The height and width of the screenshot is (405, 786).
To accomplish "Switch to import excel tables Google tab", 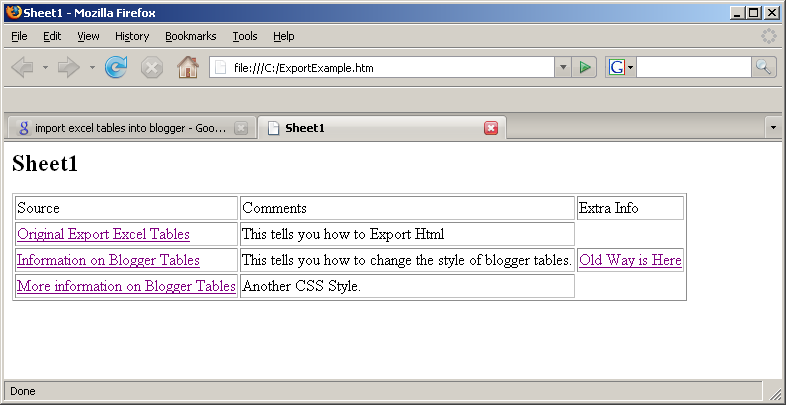I will pyautogui.click(x=130, y=128).
